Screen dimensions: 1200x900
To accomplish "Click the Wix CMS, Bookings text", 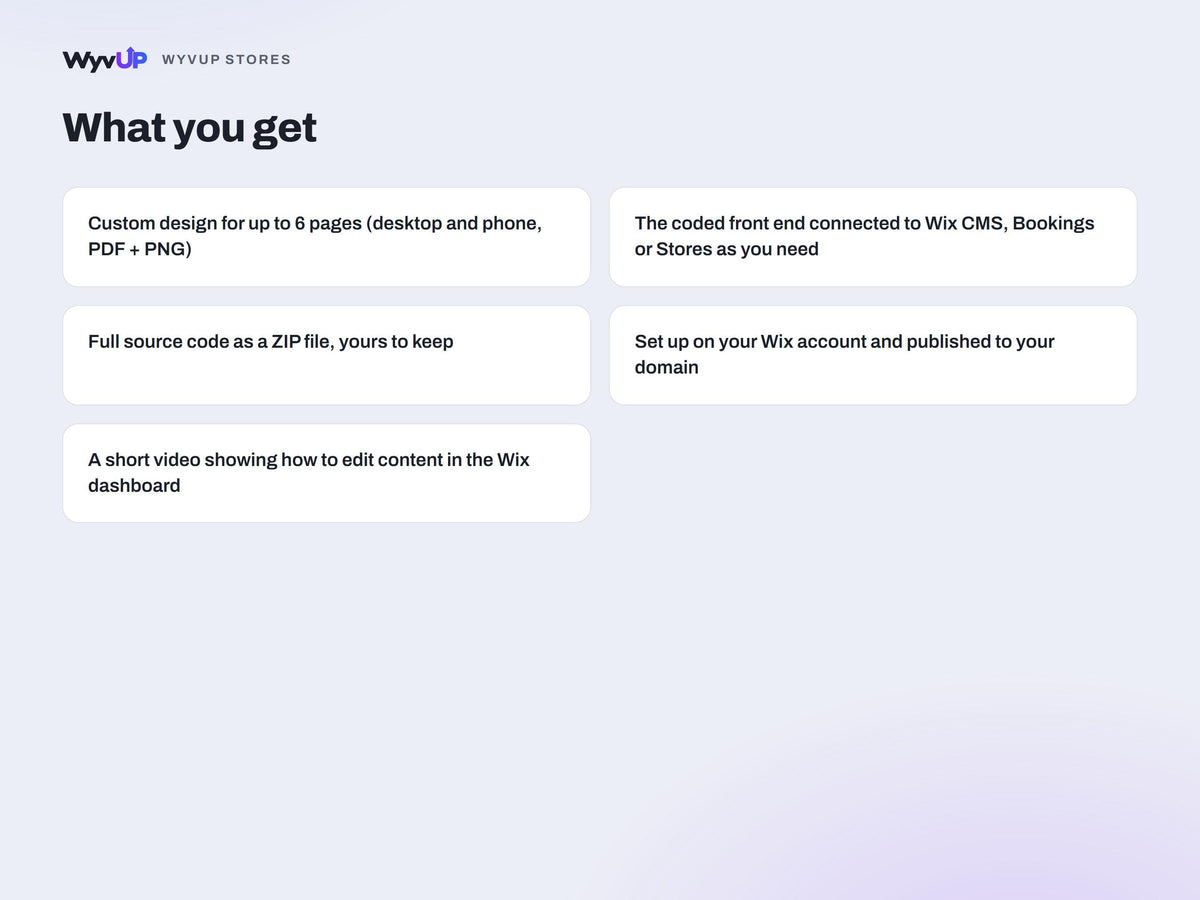I will pos(1009,223).
